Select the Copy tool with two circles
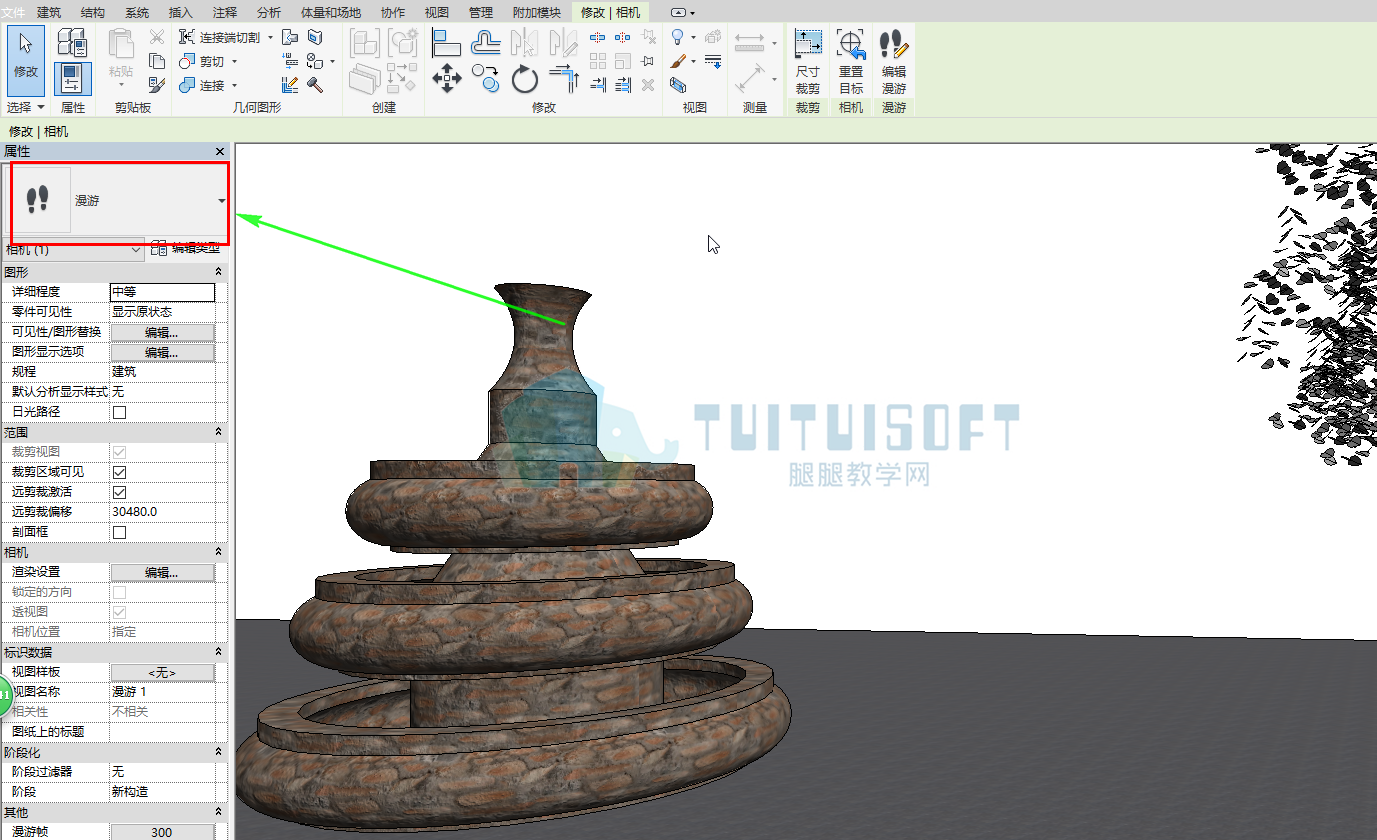 coord(486,78)
